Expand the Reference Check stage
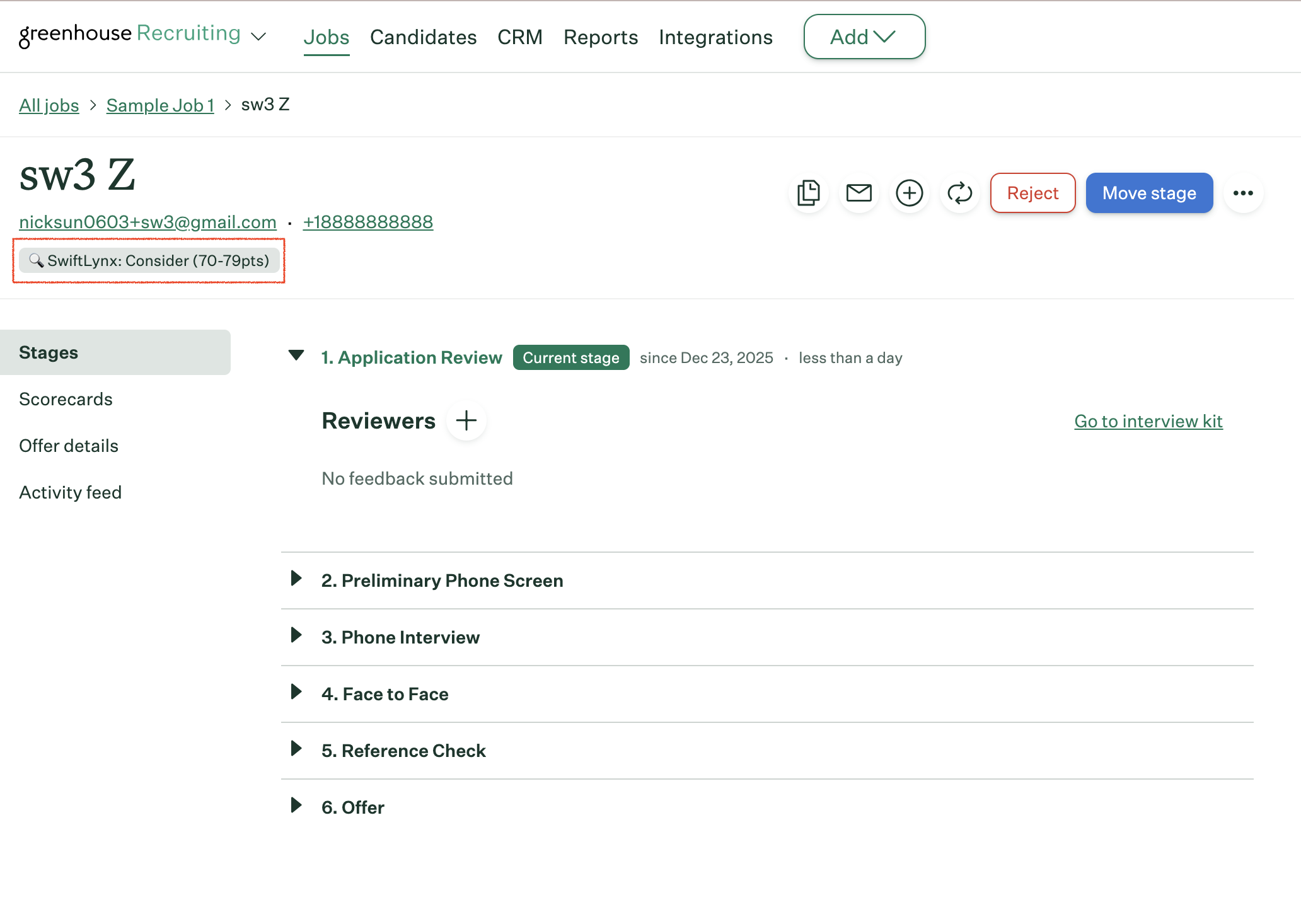This screenshot has width=1301, height=924. [x=296, y=749]
